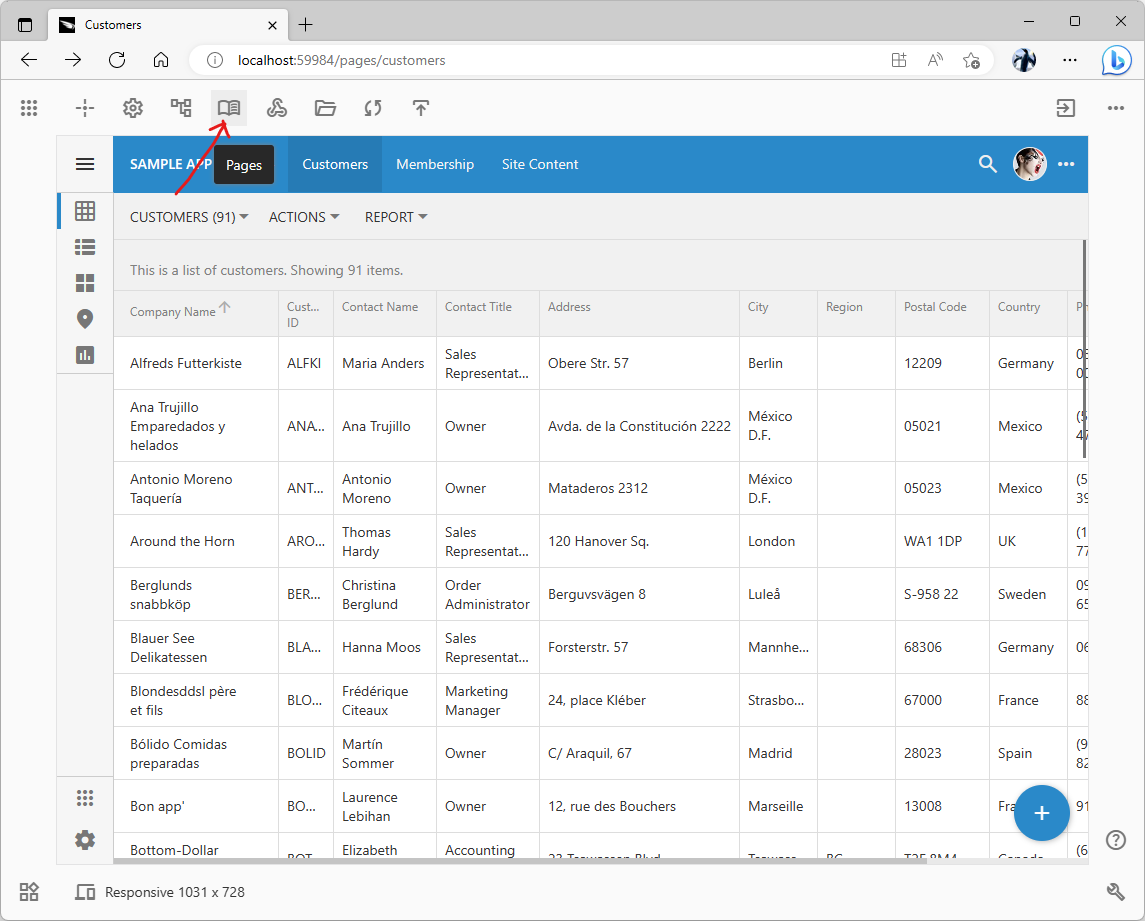Image resolution: width=1145 pixels, height=921 pixels.
Task: Expand the CUSTOMERS (91) dropdown
Action: 189,217
